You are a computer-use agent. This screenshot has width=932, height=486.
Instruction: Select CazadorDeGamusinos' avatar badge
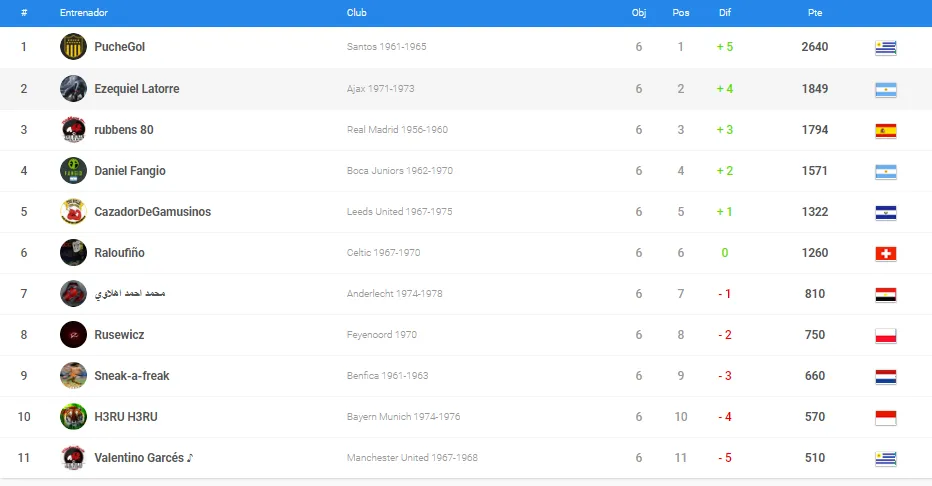click(x=73, y=212)
